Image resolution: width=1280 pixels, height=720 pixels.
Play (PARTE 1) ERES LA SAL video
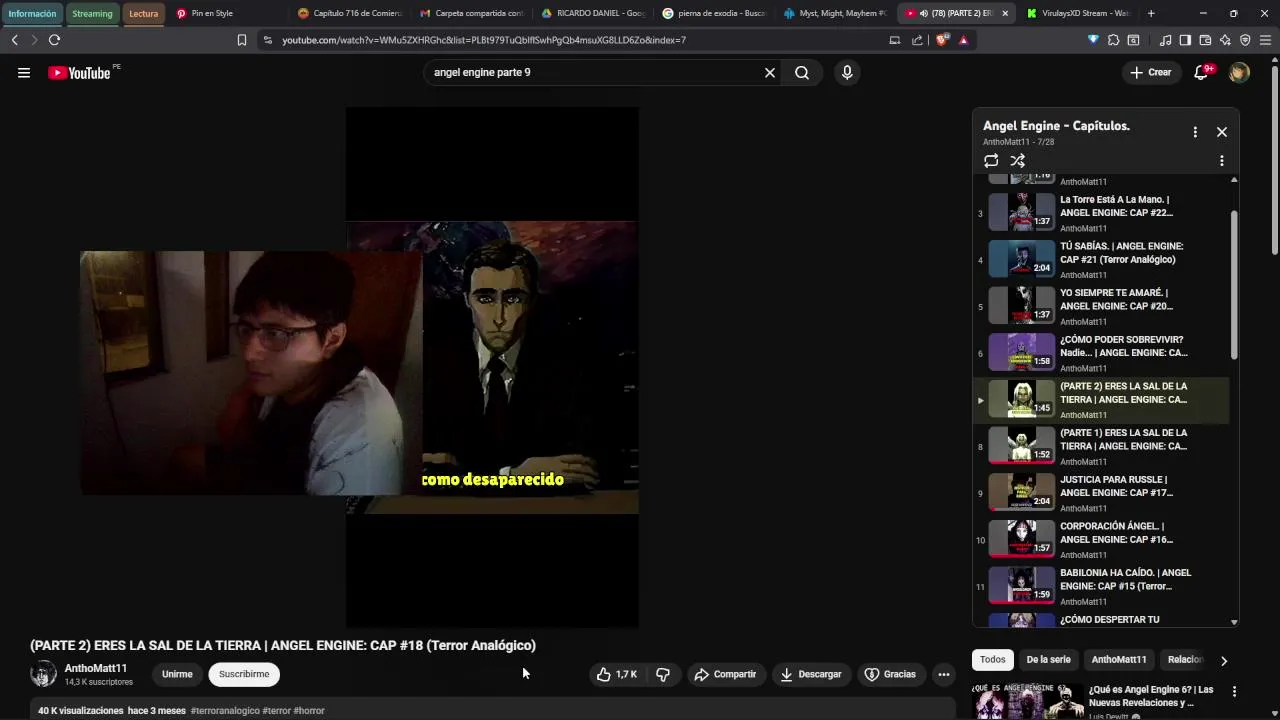tap(1102, 445)
